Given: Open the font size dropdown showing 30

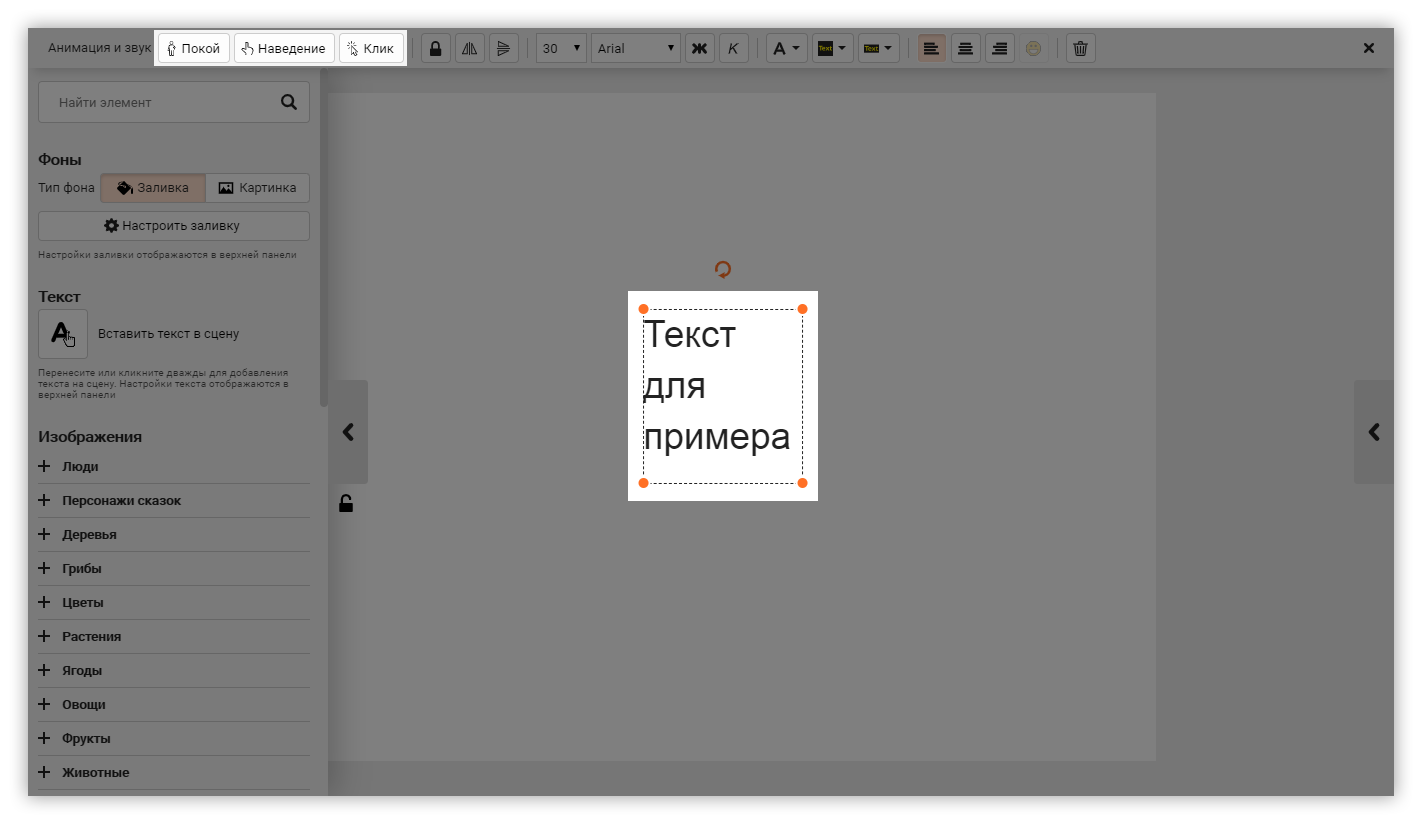Looking at the screenshot, I should 561,48.
